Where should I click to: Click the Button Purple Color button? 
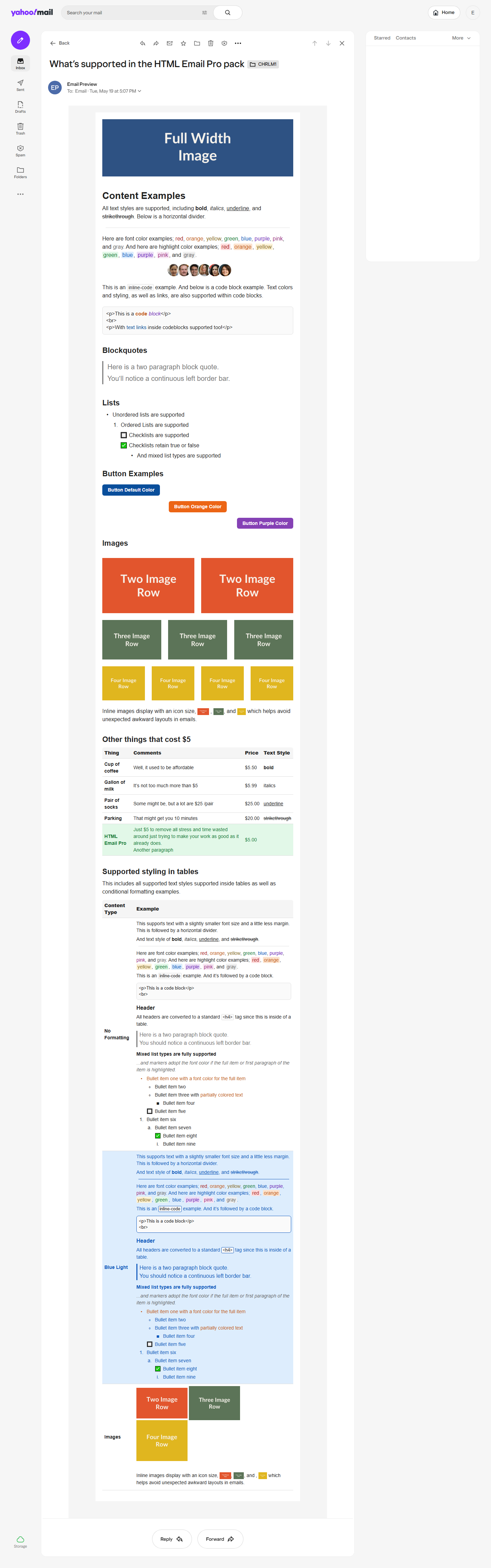click(265, 524)
